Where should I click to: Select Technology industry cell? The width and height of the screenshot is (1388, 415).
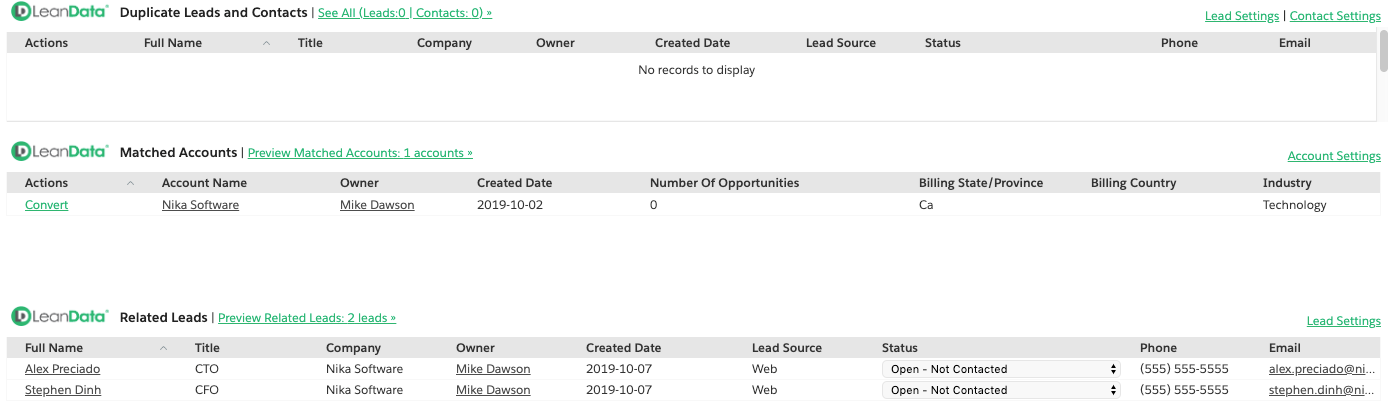[x=1294, y=205]
